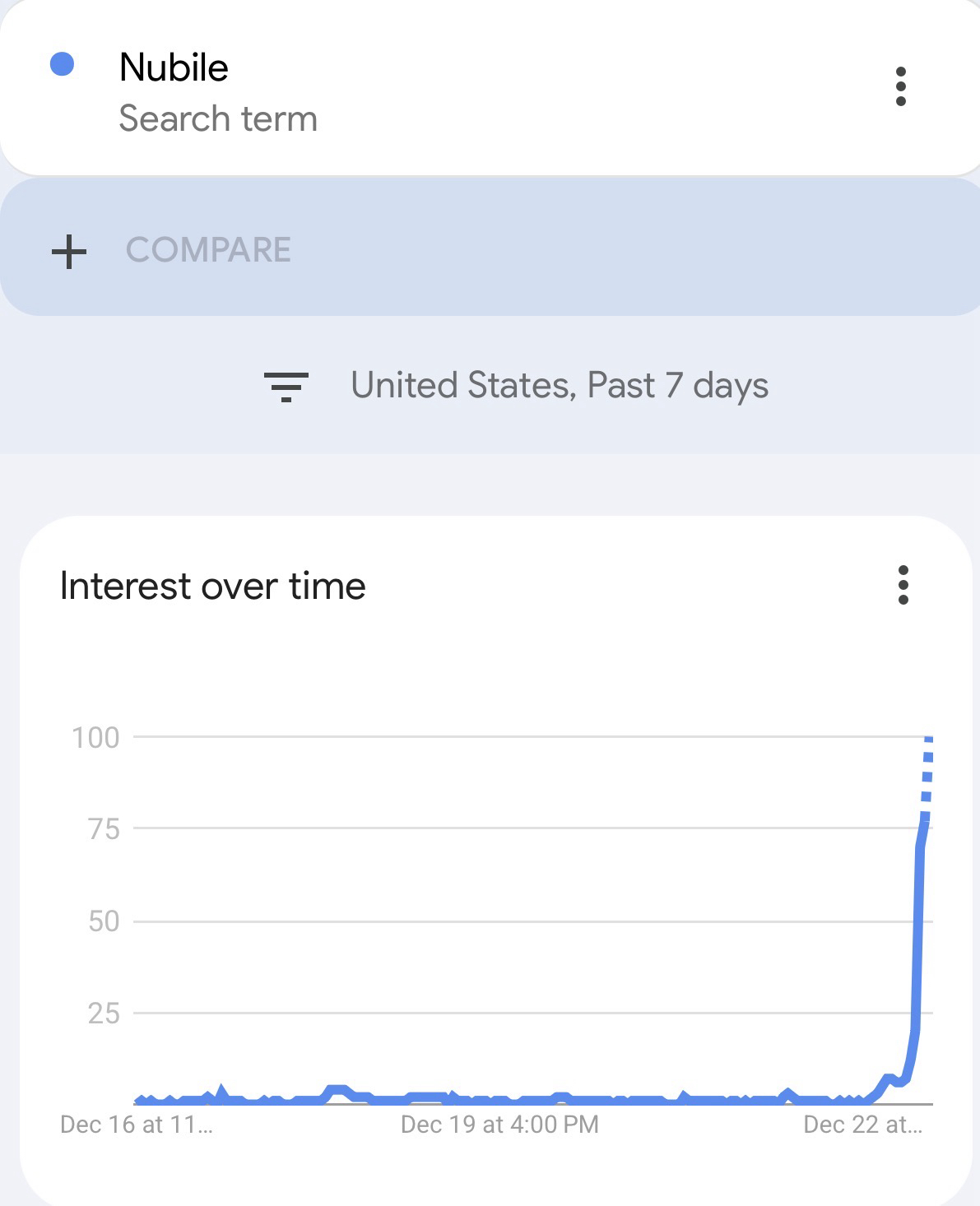The height and width of the screenshot is (1206, 980).
Task: Tap the COMPARE label to add a term
Action: point(208,250)
